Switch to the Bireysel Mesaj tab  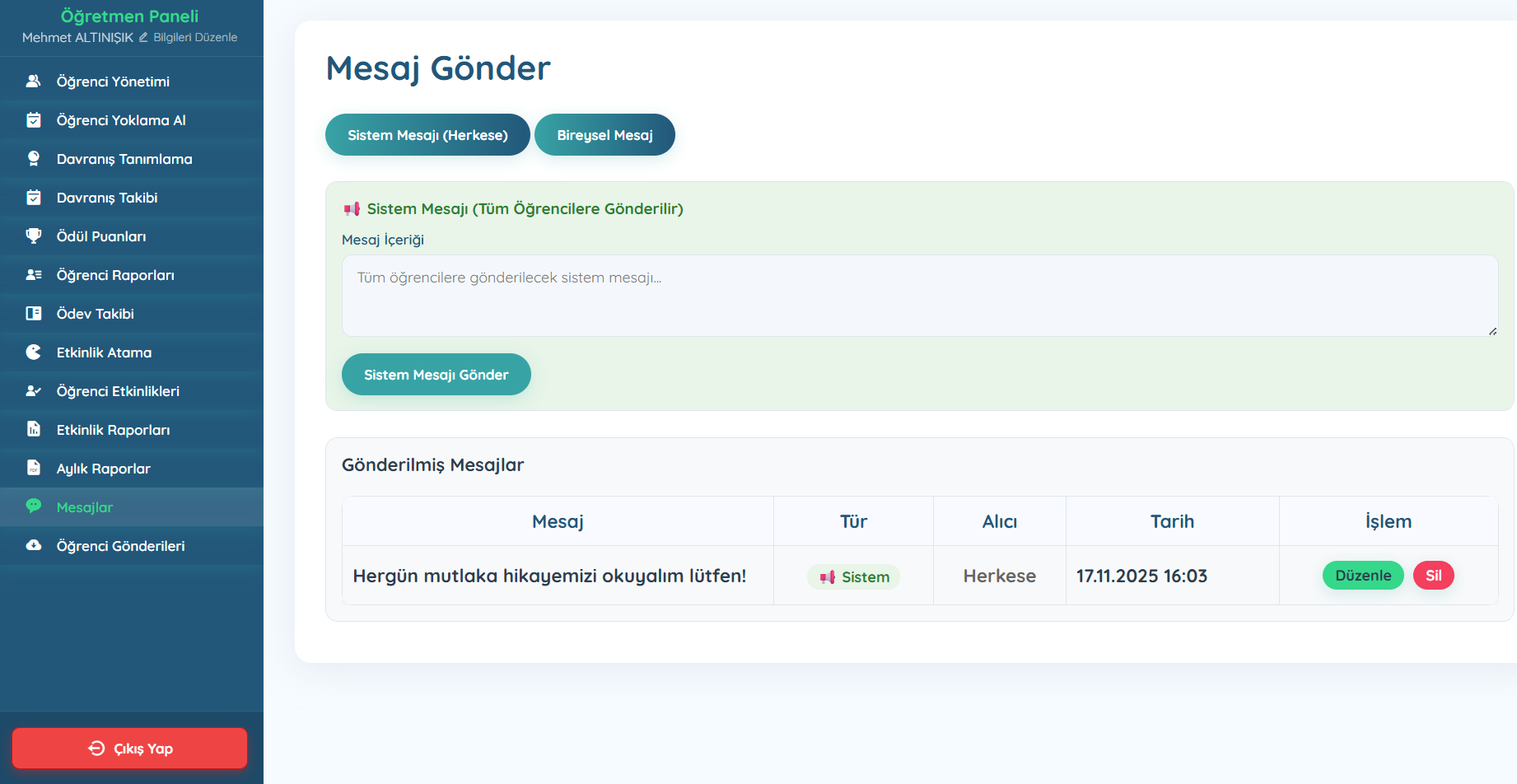tap(604, 135)
